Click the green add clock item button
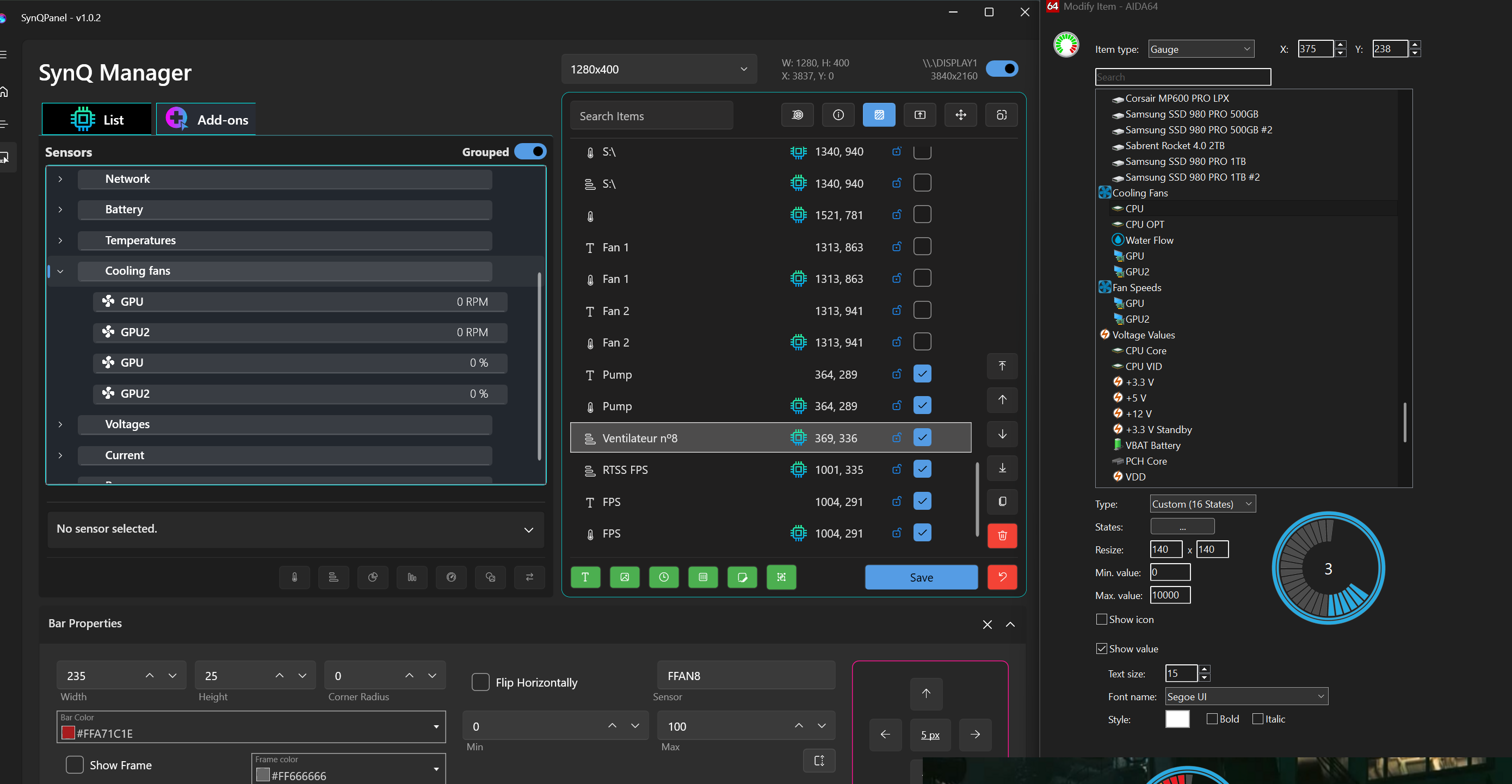 click(x=663, y=577)
